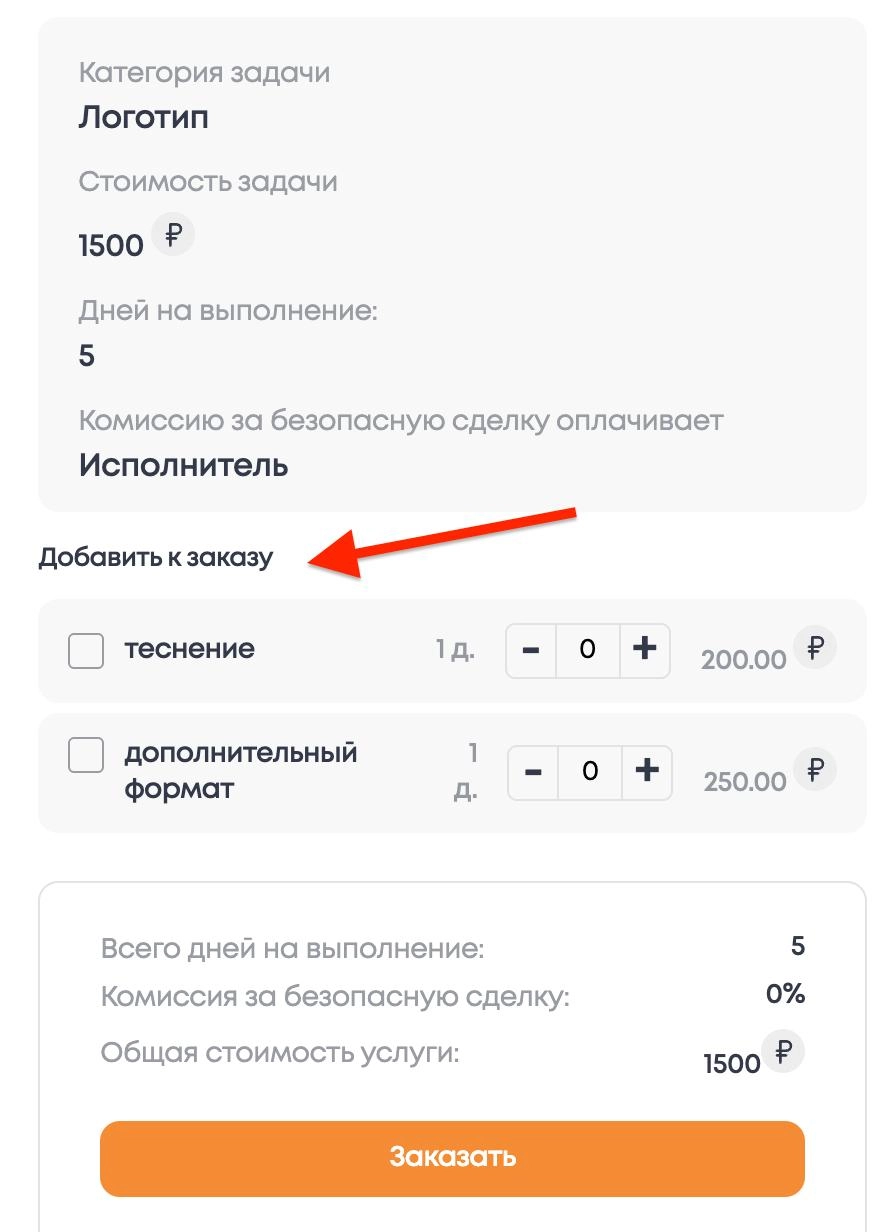Click the ruble icon beside 250.00 price
Screen dimensions: 876x1232
(x=815, y=770)
